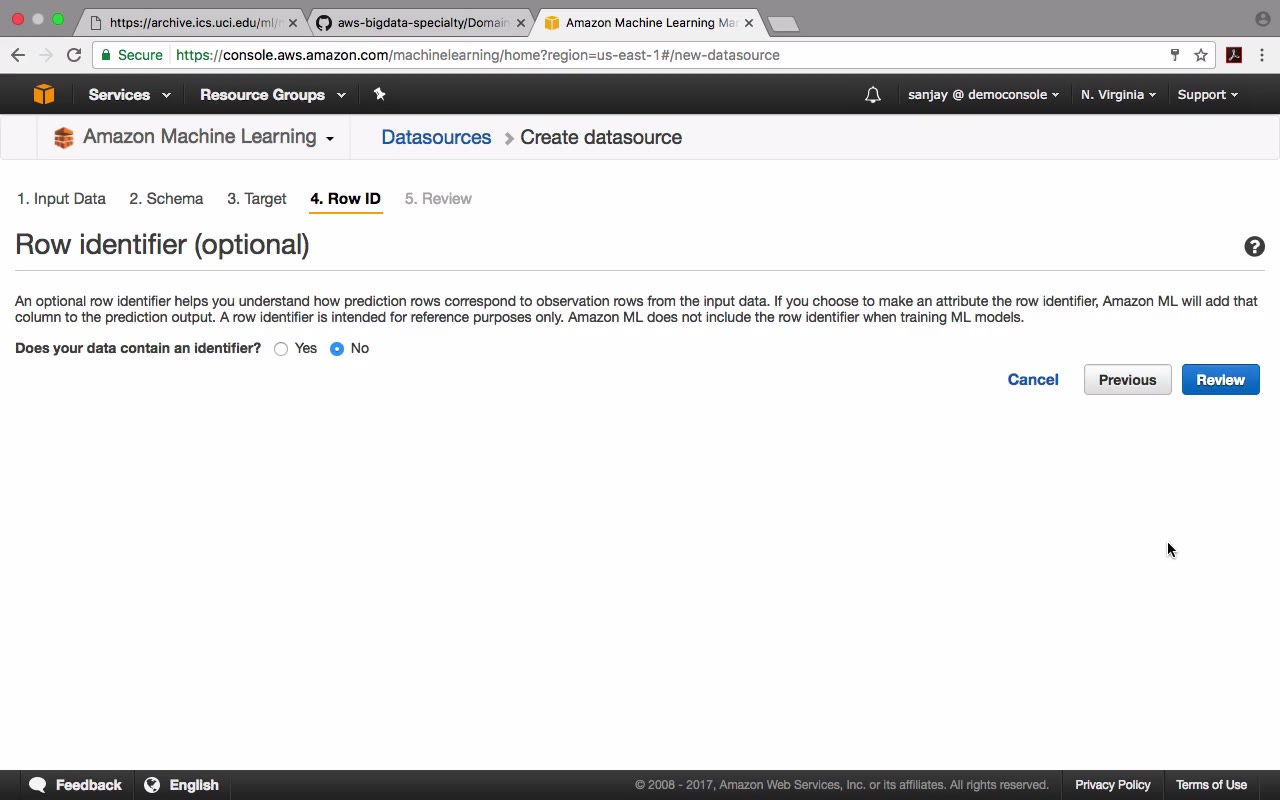Image resolution: width=1280 pixels, height=800 pixels.
Task: Click the English language selector
Action: pyautogui.click(x=194, y=785)
